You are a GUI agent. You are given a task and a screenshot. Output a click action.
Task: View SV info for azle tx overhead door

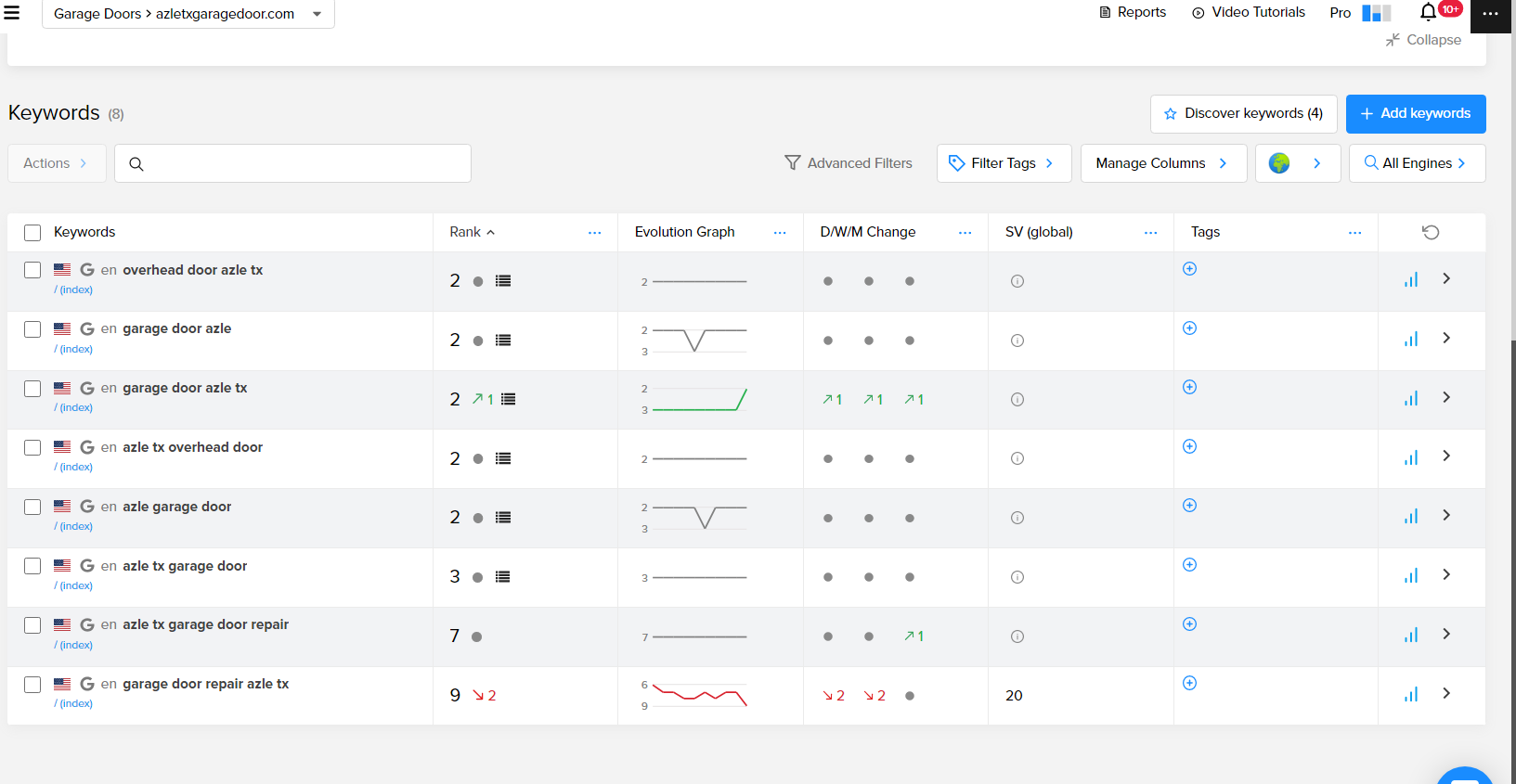[x=1017, y=458]
